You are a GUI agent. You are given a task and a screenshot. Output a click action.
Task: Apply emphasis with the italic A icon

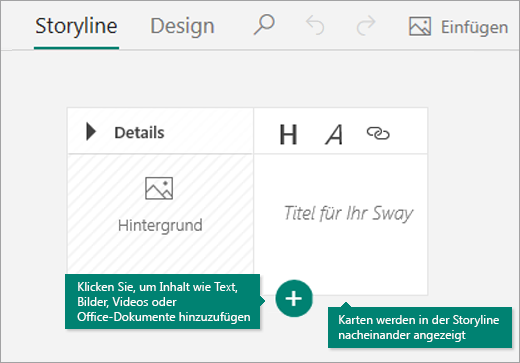pyautogui.click(x=334, y=135)
